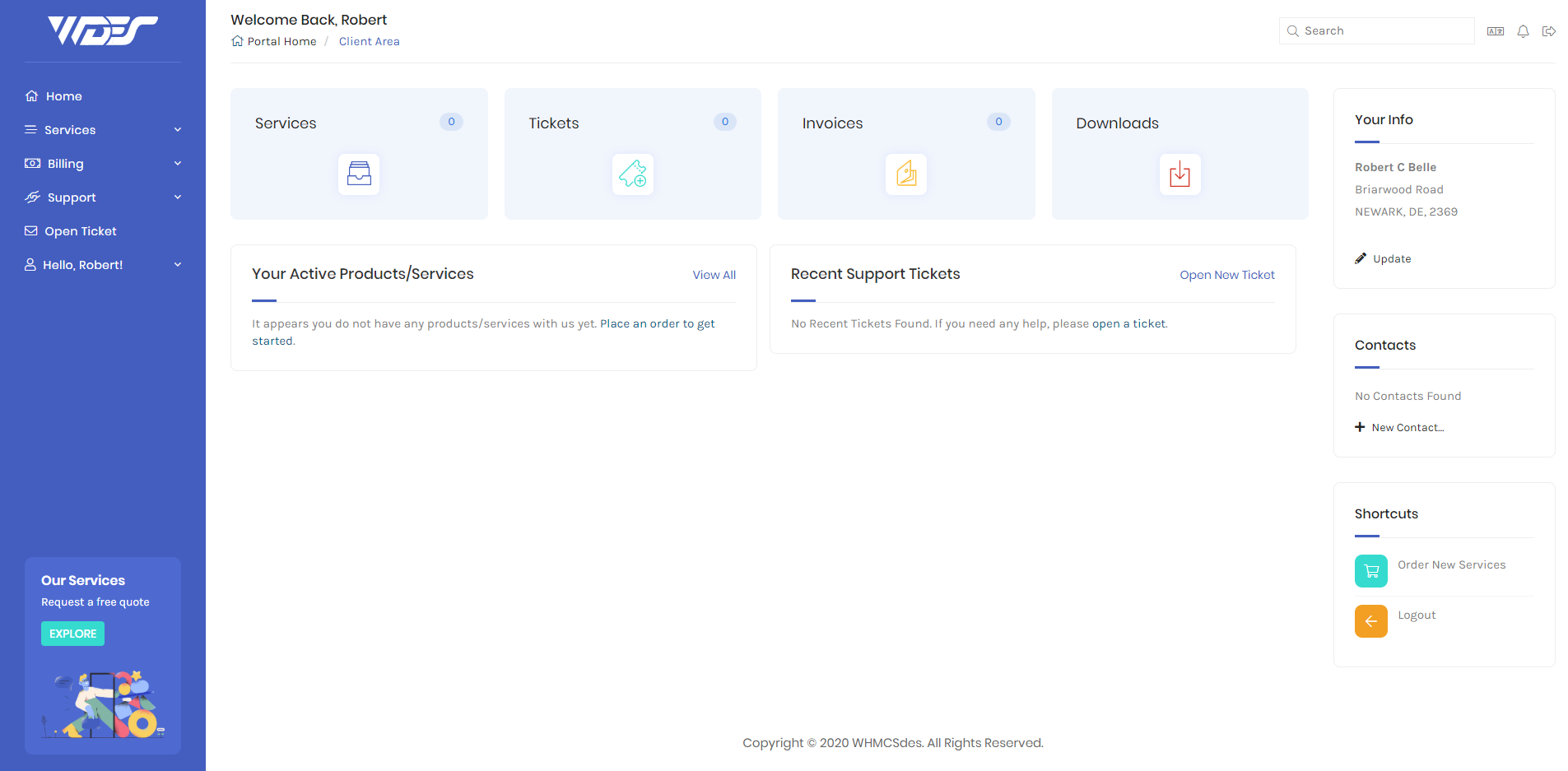Image resolution: width=1568 pixels, height=771 pixels.
Task: Click 'Request a free quote' text
Action: click(95, 602)
